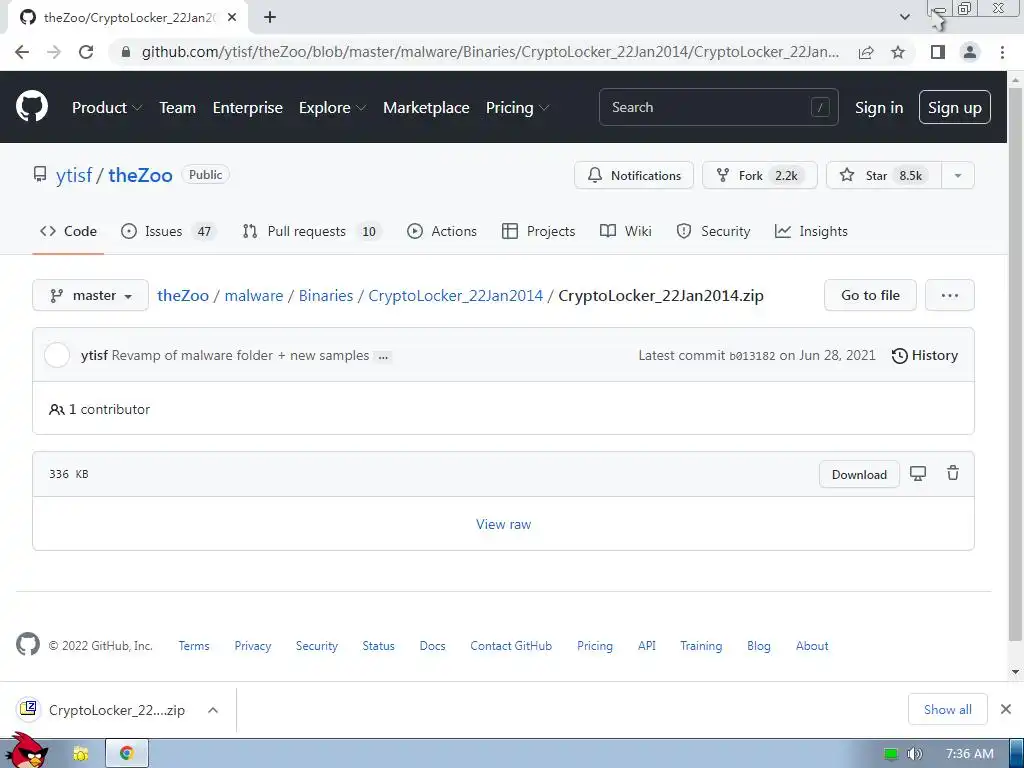Open theZoo repository title link
Viewport: 1024px width, 768px height.
coord(140,175)
